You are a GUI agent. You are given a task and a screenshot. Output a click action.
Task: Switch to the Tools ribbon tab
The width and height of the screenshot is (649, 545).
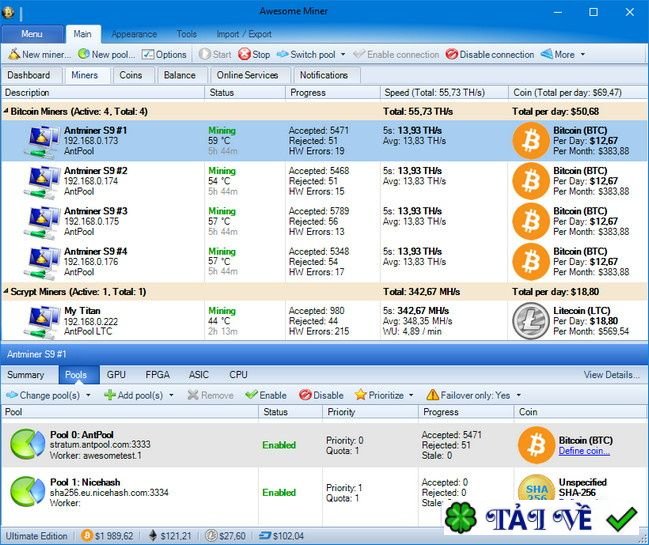tap(187, 34)
